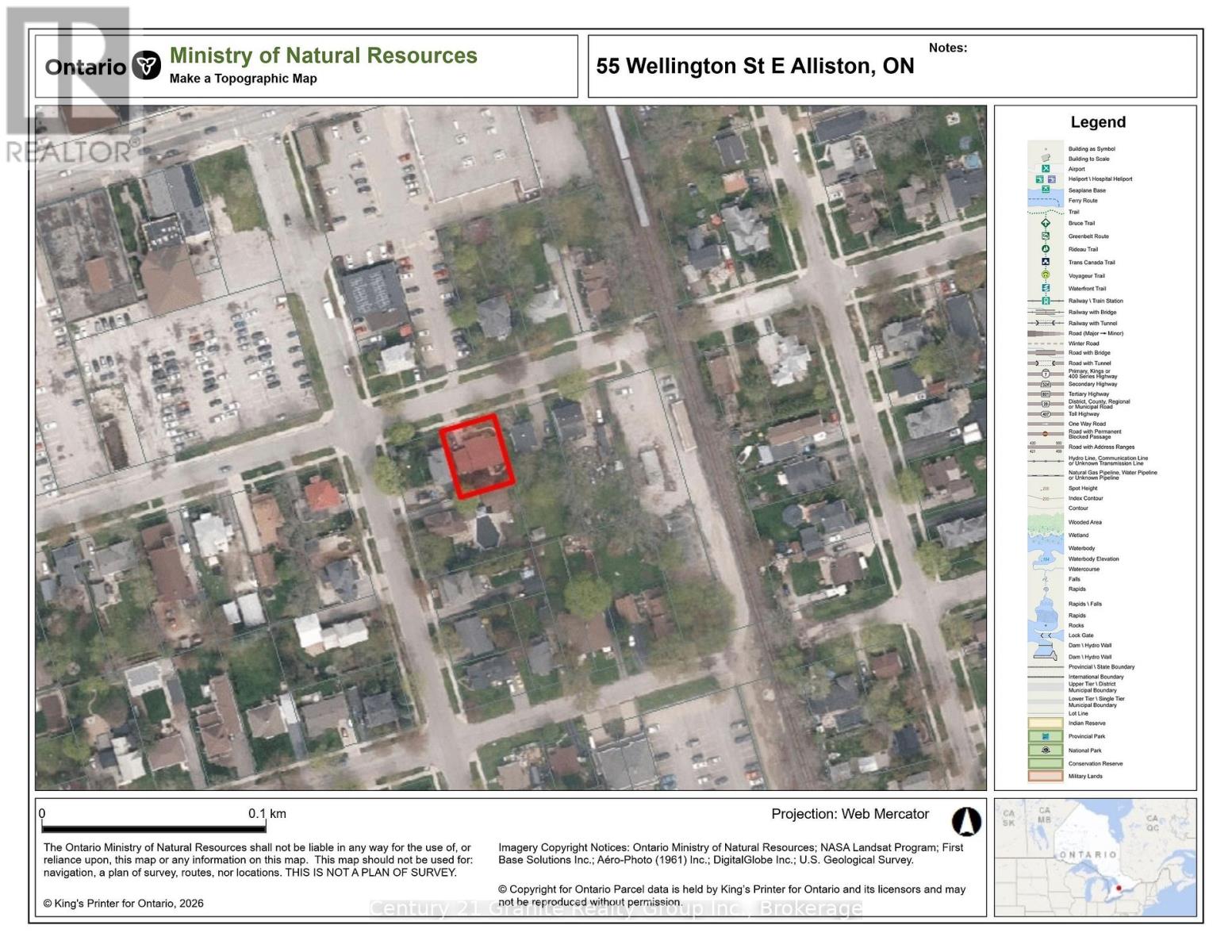Click the 'THIS IS NOT A PLAN OF SURVEY' disclaimer
This screenshot has width=1232, height=952.
(x=370, y=872)
